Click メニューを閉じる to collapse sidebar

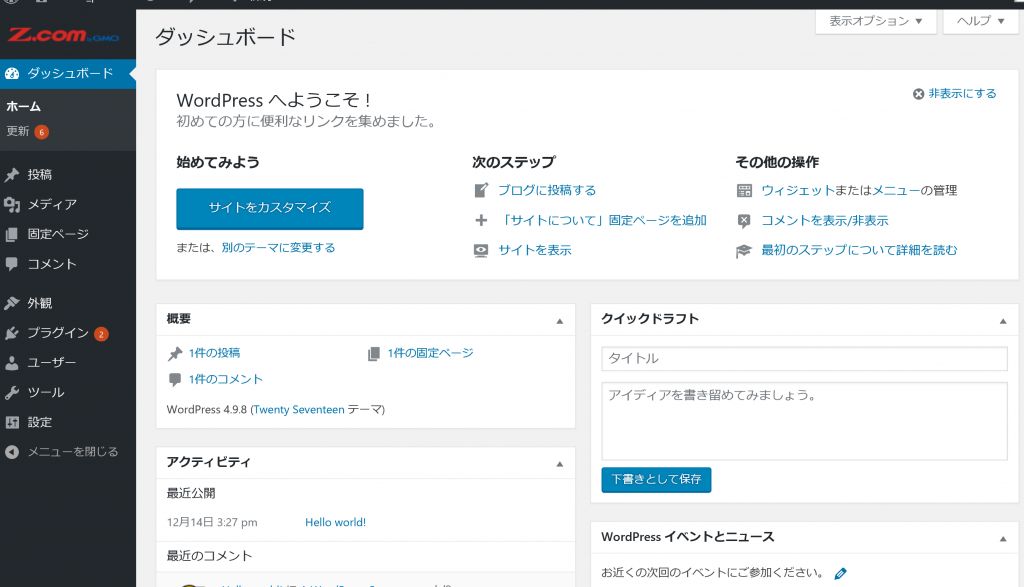tap(72, 452)
